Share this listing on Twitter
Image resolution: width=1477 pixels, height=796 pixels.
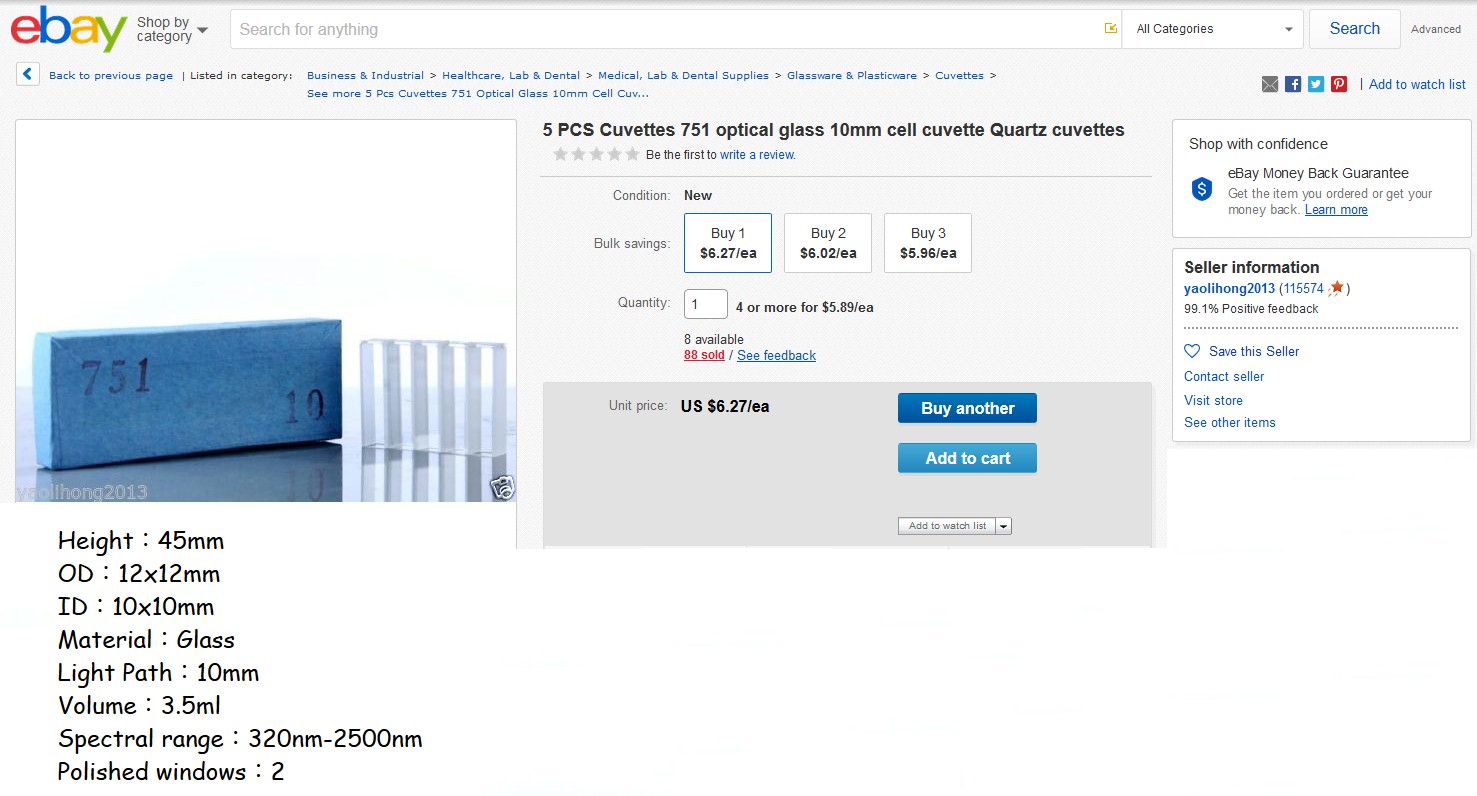pyautogui.click(x=1316, y=85)
